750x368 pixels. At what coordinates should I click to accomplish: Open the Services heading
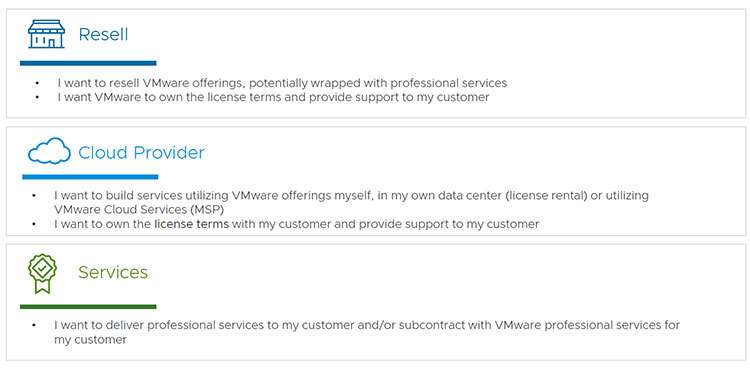point(113,272)
